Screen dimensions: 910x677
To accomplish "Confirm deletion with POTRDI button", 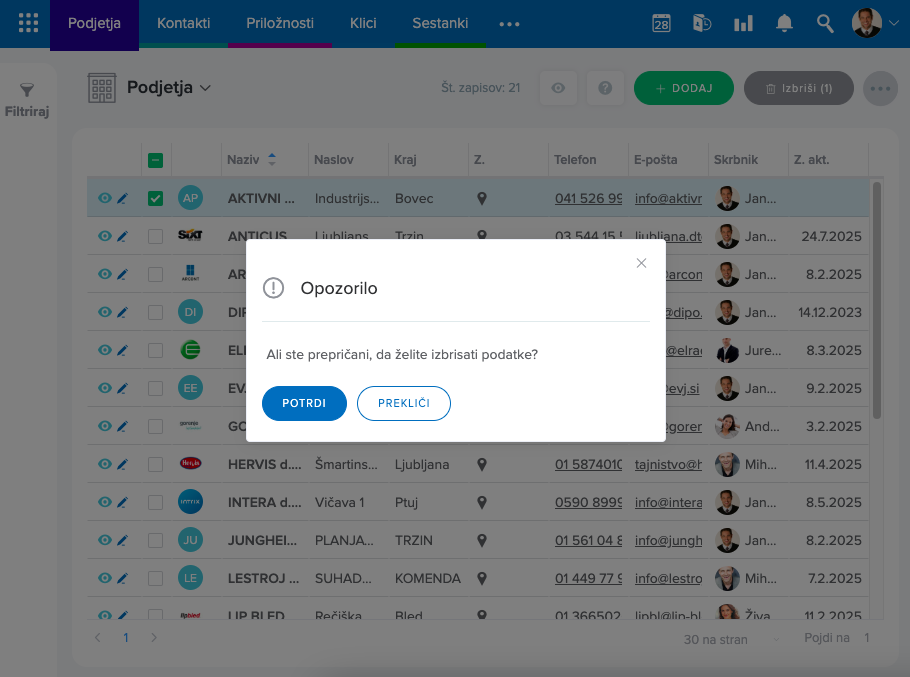I will [304, 403].
